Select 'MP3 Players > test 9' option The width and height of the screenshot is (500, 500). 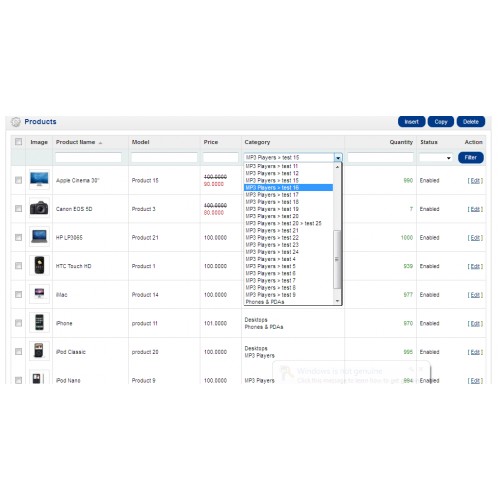point(288,295)
